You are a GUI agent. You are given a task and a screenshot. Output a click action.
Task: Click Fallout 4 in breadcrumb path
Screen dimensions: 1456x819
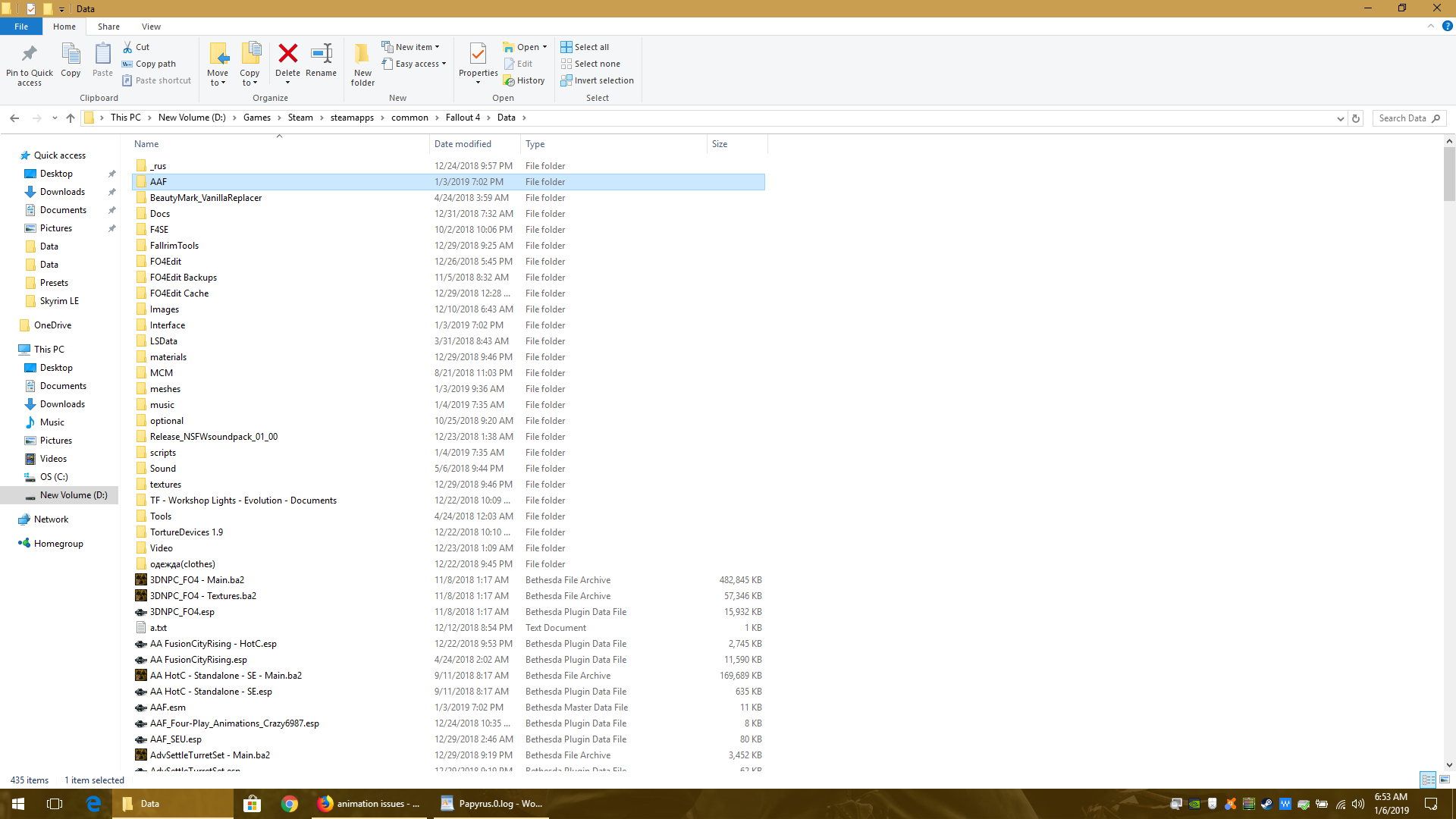pyautogui.click(x=463, y=118)
